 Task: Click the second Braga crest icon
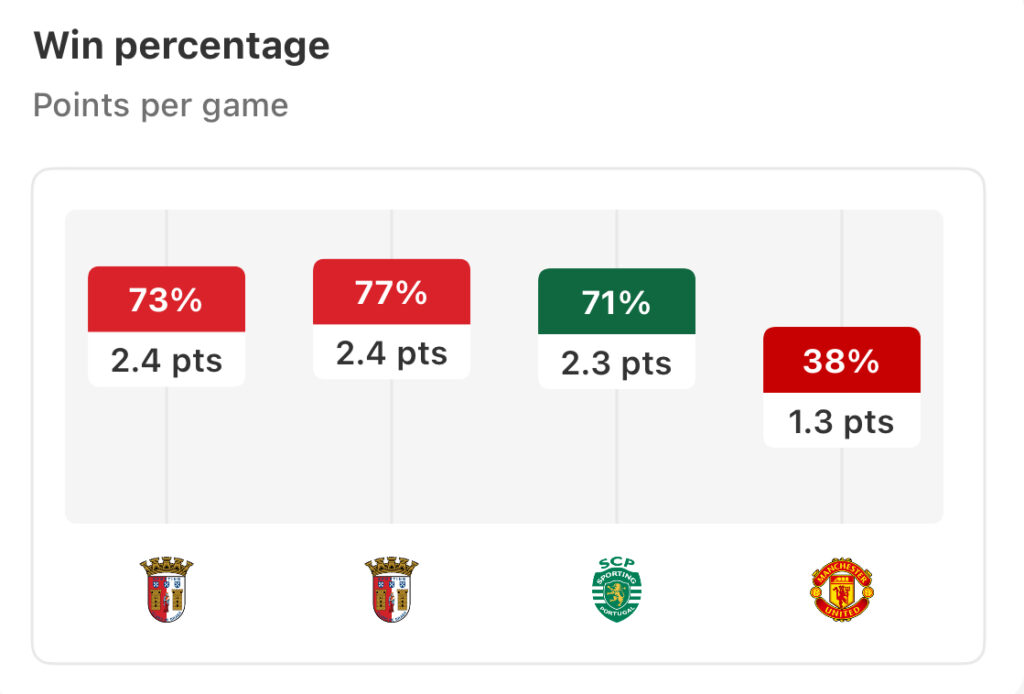click(x=391, y=589)
